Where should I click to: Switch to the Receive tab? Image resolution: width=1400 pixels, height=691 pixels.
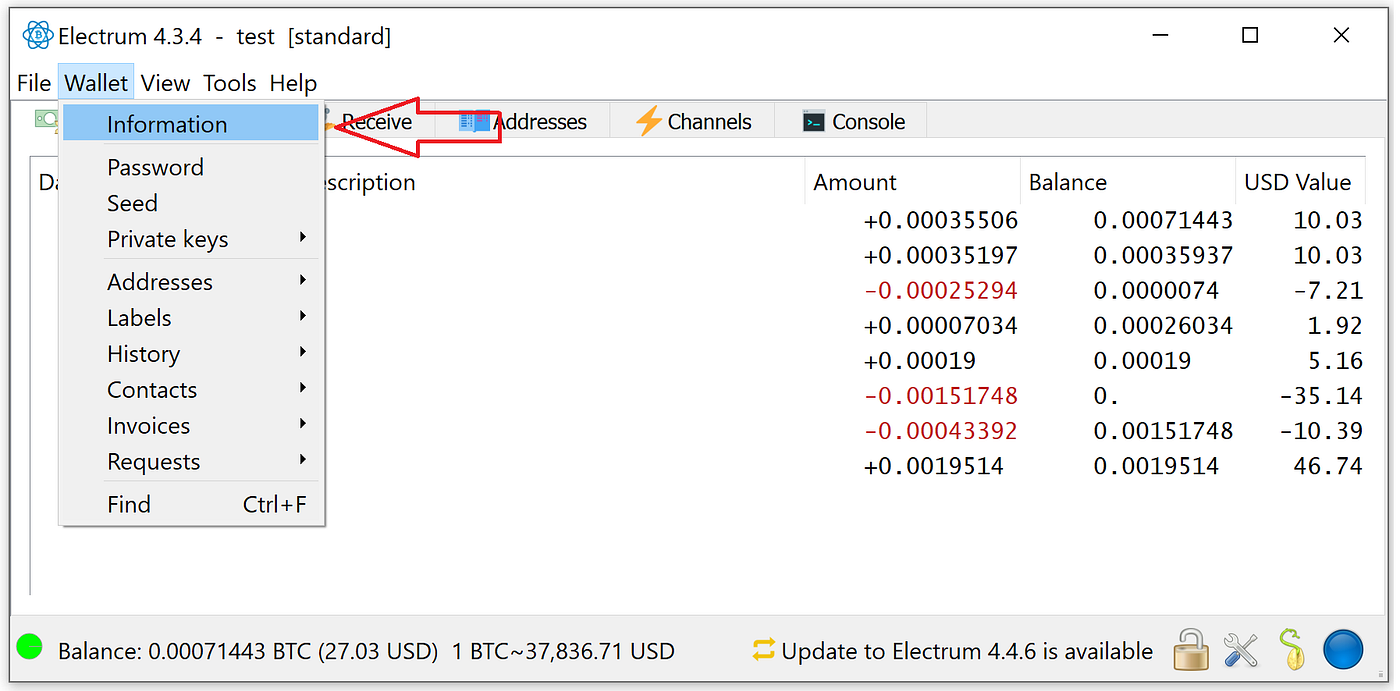[x=376, y=122]
